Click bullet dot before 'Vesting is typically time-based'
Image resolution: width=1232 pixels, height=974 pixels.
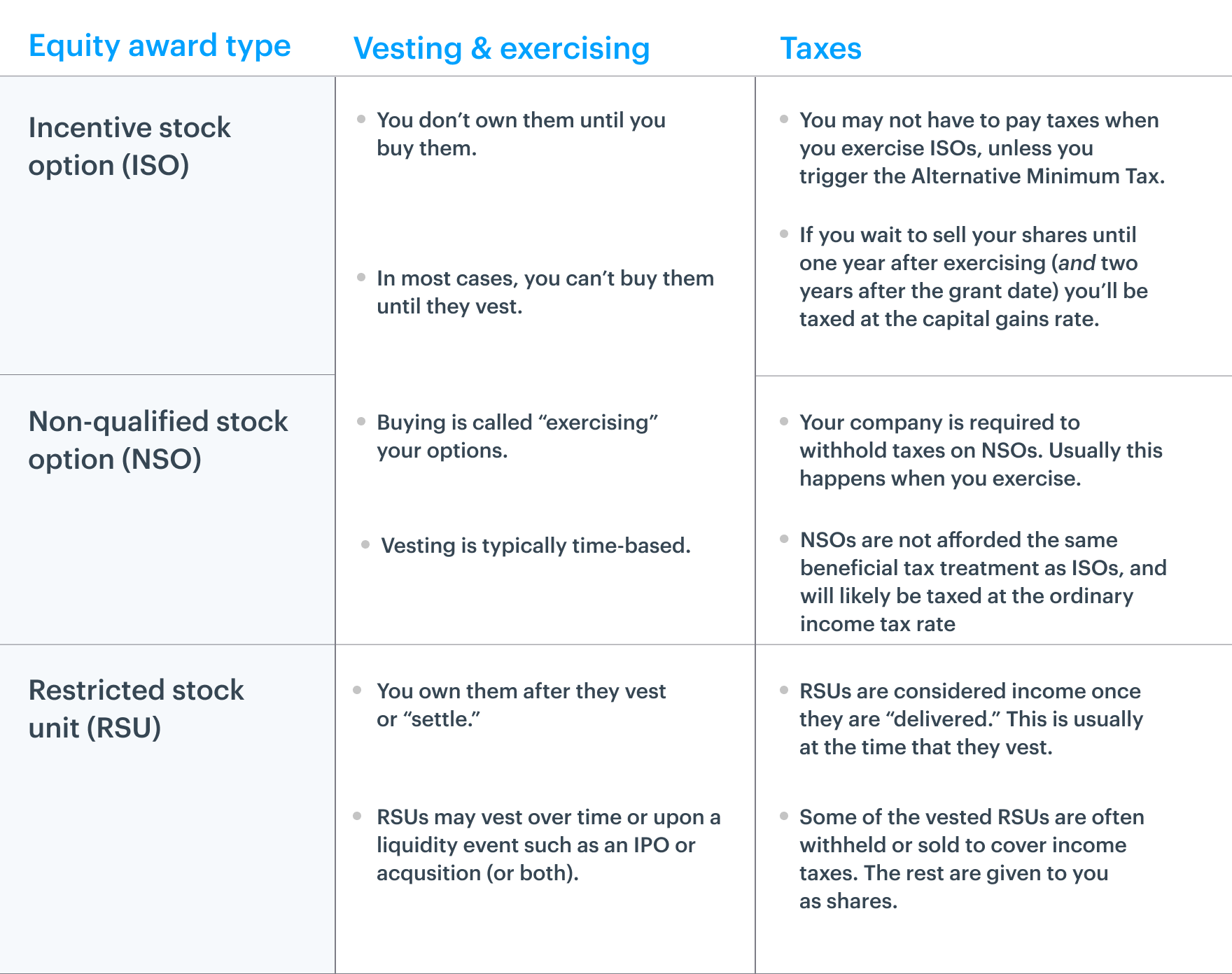365,544
